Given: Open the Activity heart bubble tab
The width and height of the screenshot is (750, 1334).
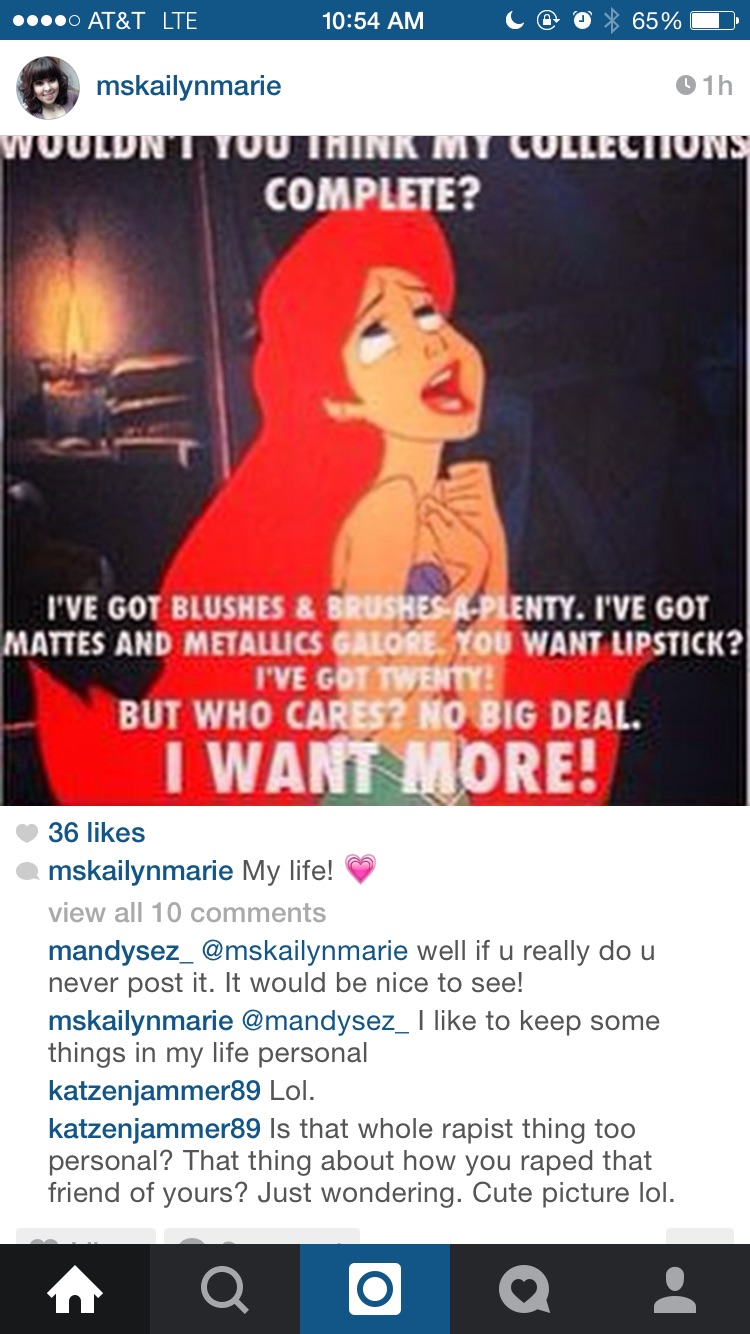Looking at the screenshot, I should (525, 1289).
